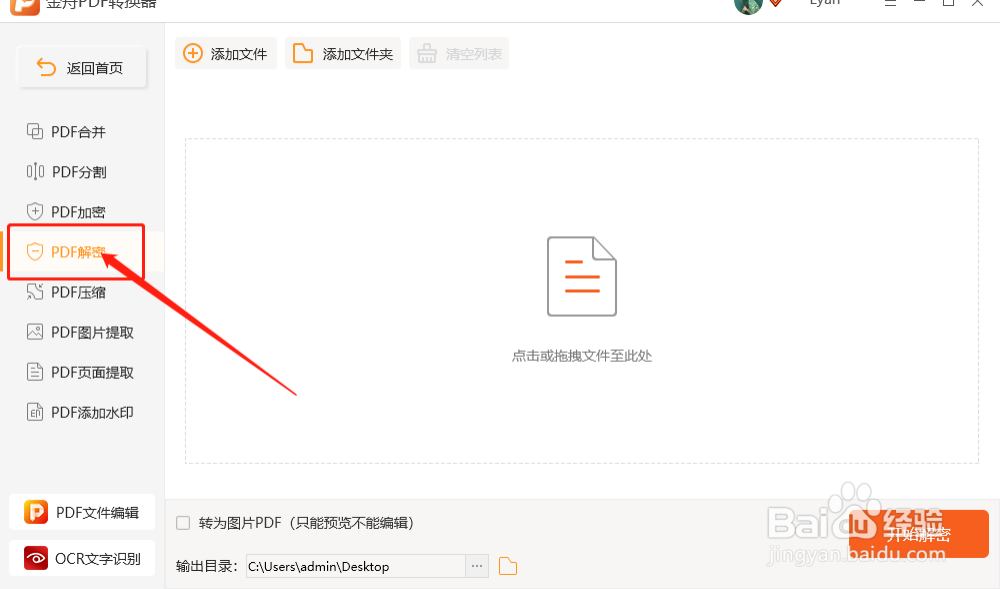Open the hamburger menu in the title bar
1000x589 pixels.
(x=890, y=3)
